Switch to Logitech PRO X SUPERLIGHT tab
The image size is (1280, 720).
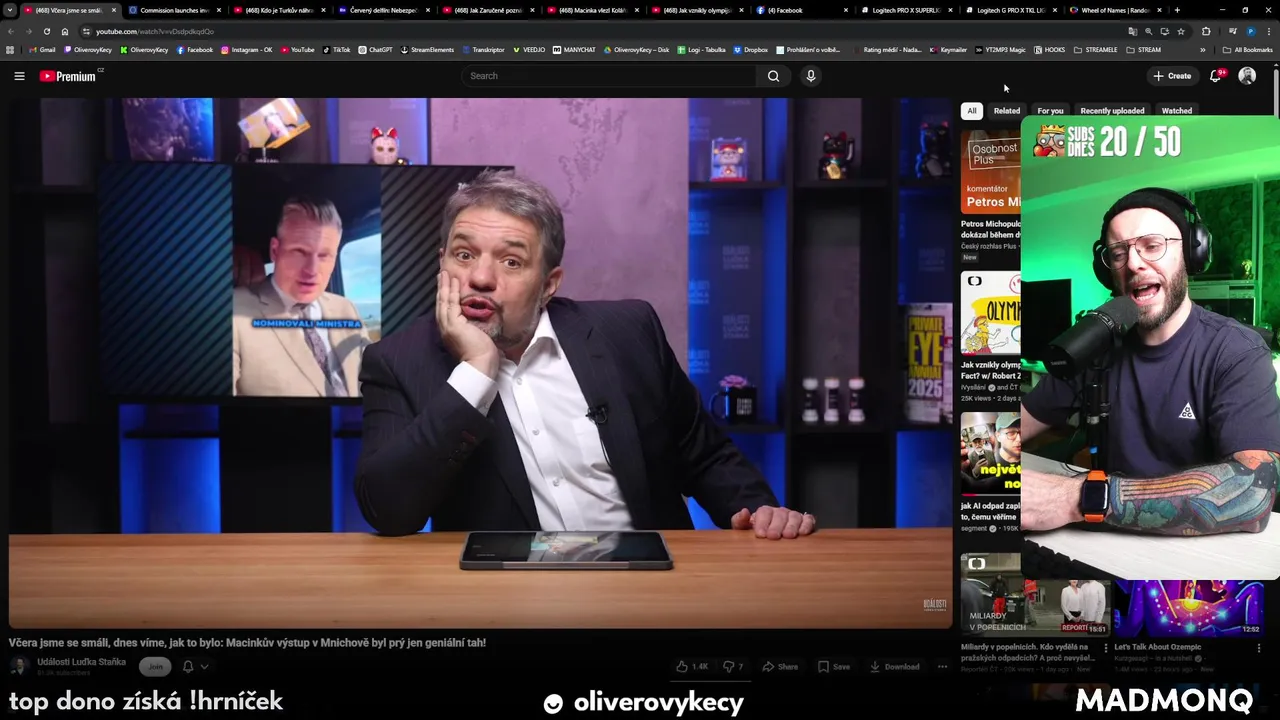(x=905, y=10)
